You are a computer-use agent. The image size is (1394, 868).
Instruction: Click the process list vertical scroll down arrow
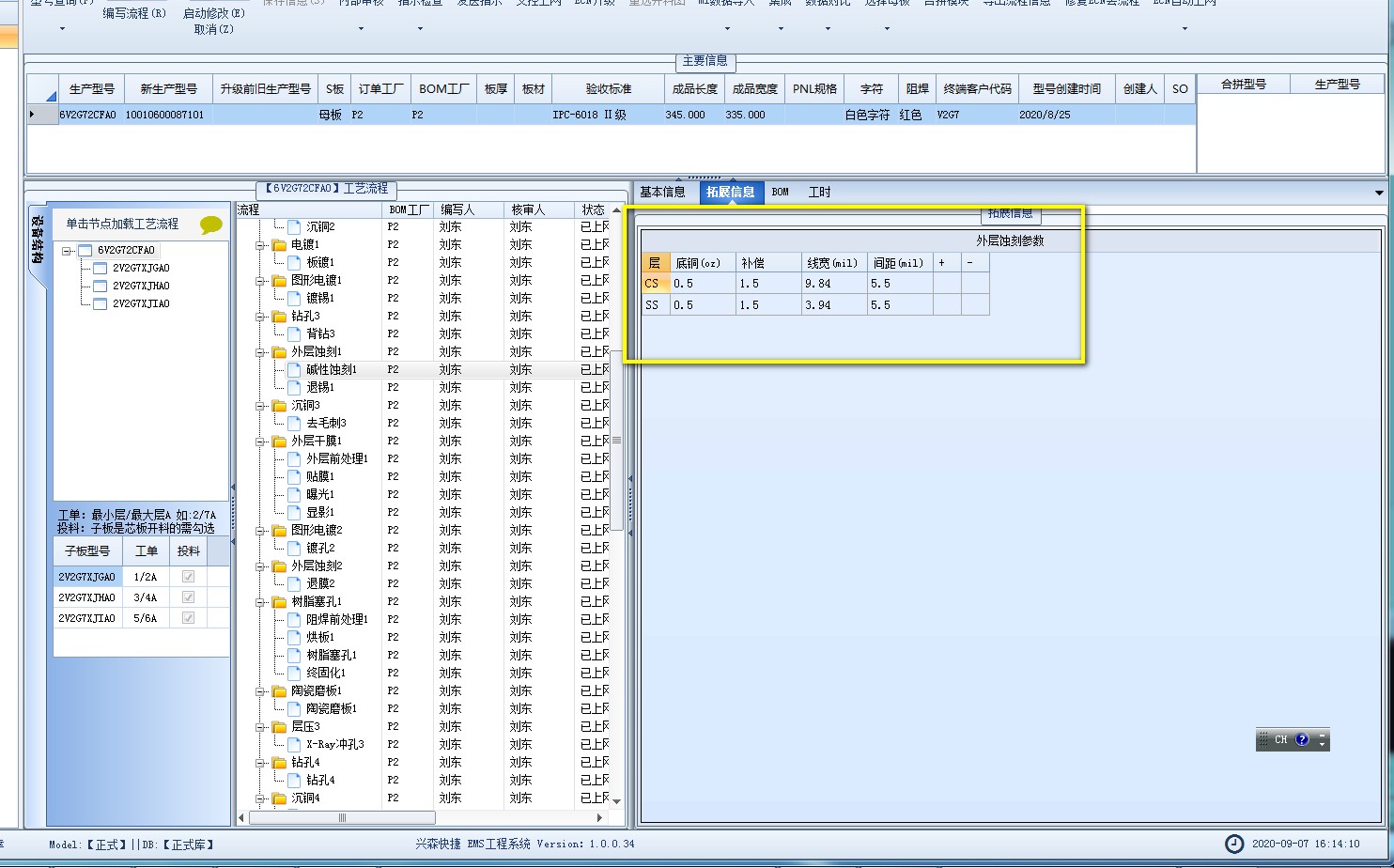pos(617,801)
